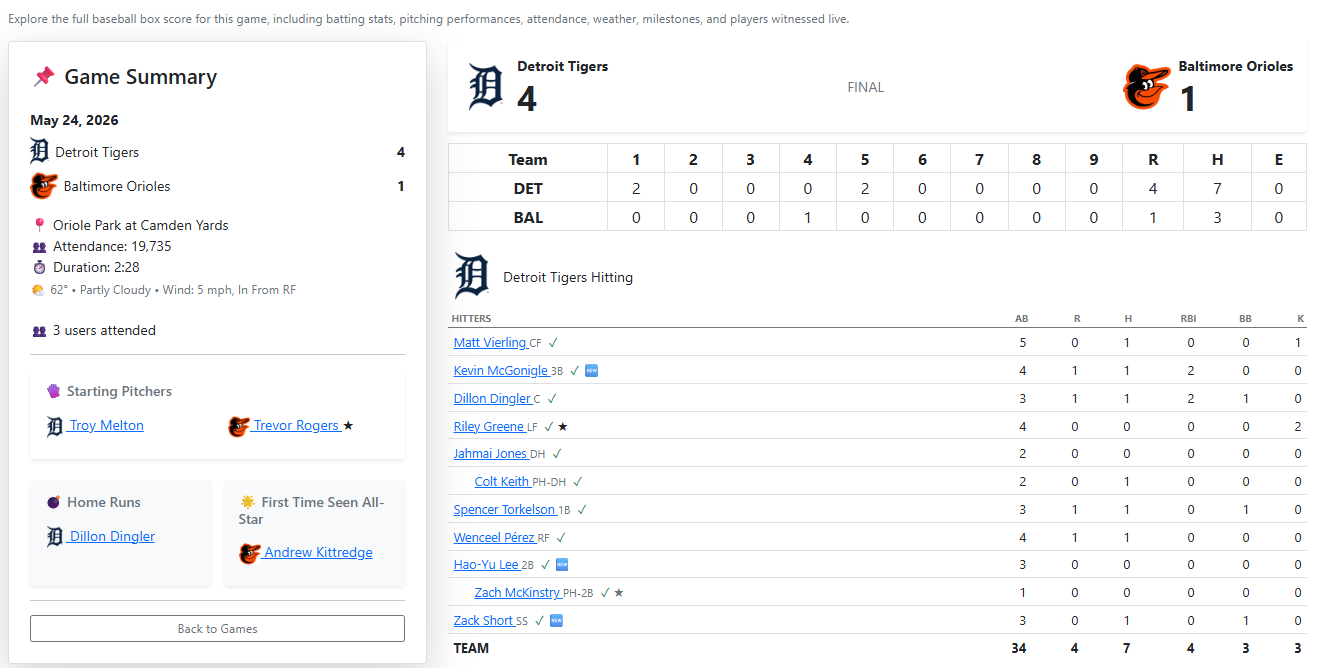Click the FINAL game status label
Screen dimensions: 1325x668
click(866, 87)
